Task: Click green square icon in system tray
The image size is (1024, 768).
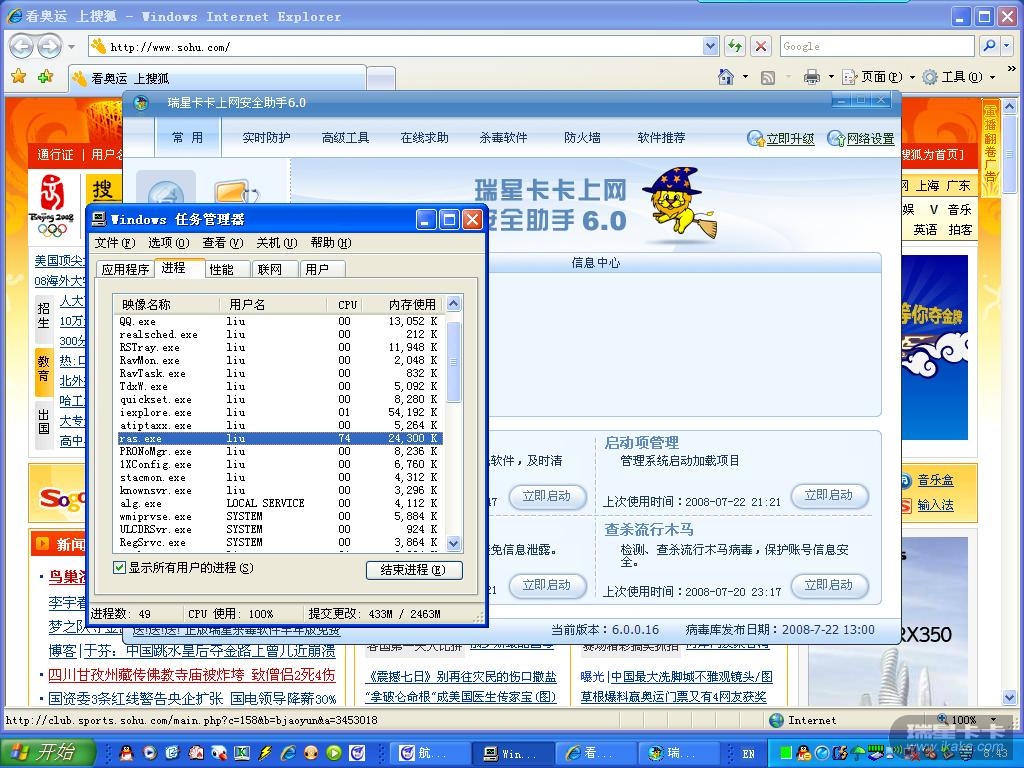Action: (x=786, y=753)
